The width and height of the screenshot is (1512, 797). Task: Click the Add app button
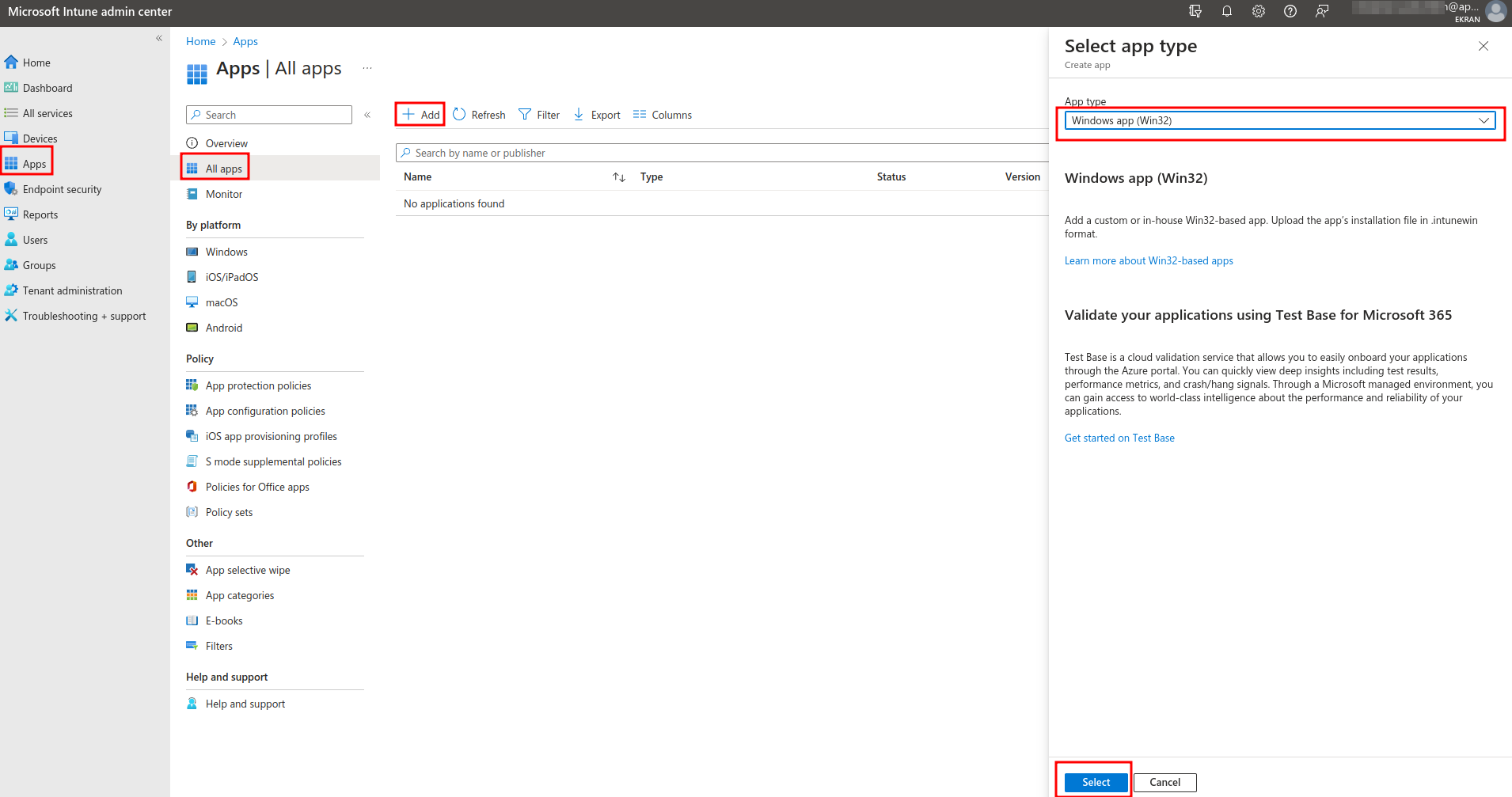[x=420, y=115]
